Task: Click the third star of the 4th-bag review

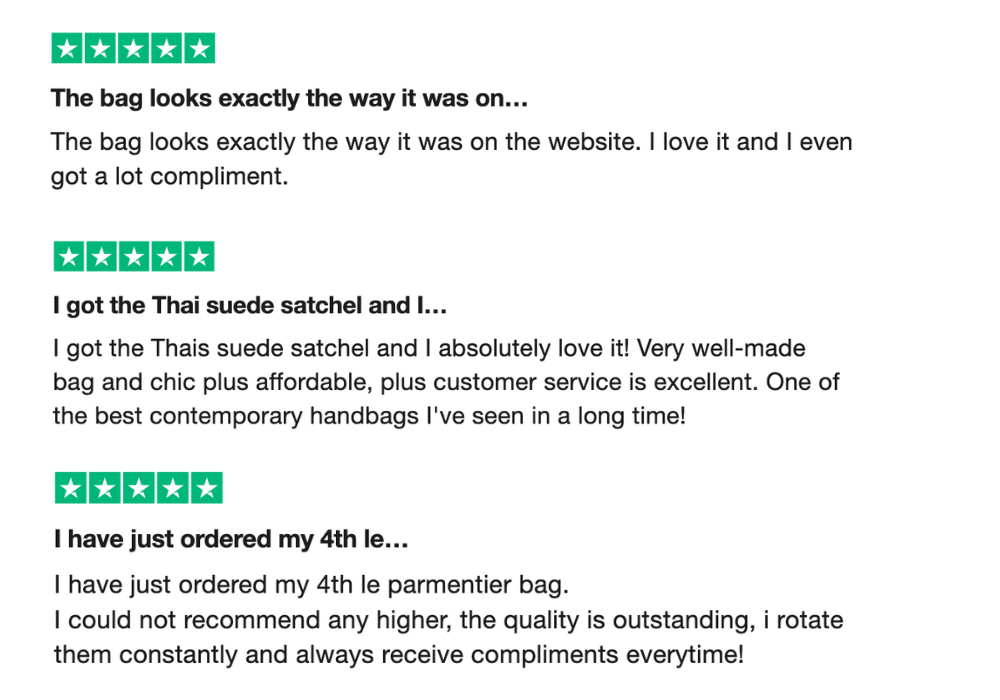Action: pos(138,488)
